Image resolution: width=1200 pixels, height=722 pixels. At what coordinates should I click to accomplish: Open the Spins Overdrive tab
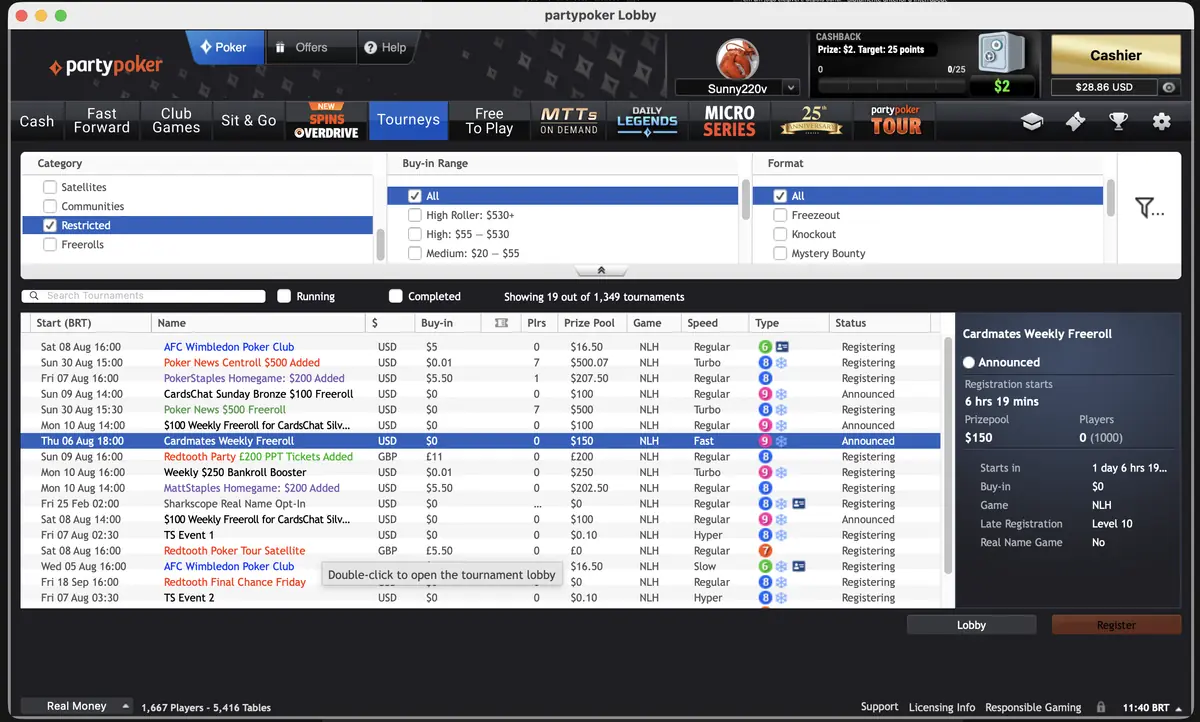326,121
